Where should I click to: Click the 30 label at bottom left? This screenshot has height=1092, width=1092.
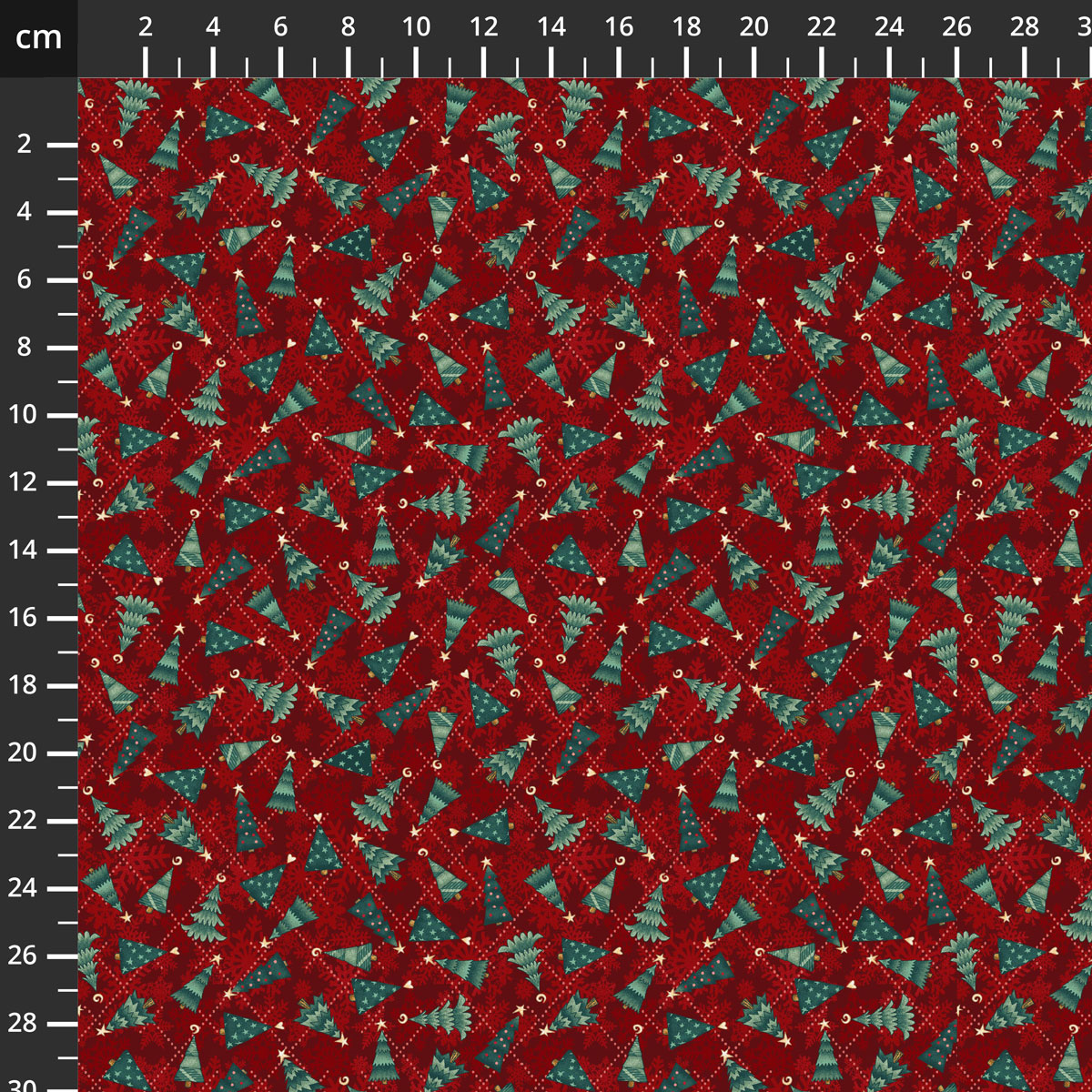24,1083
